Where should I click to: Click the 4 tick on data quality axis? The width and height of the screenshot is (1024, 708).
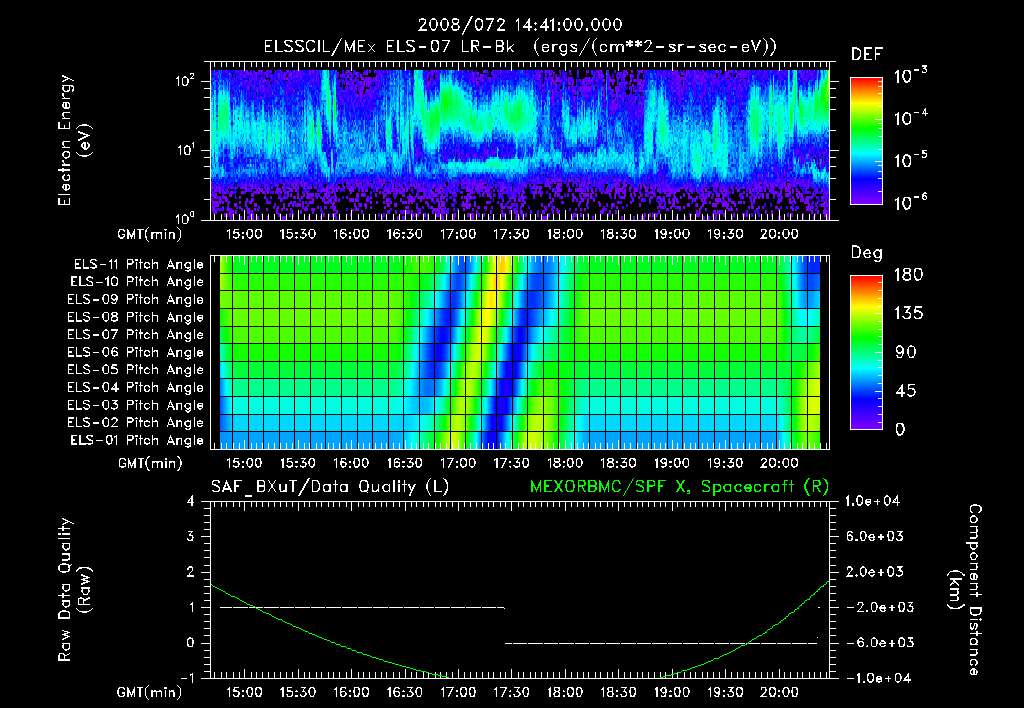[191, 501]
